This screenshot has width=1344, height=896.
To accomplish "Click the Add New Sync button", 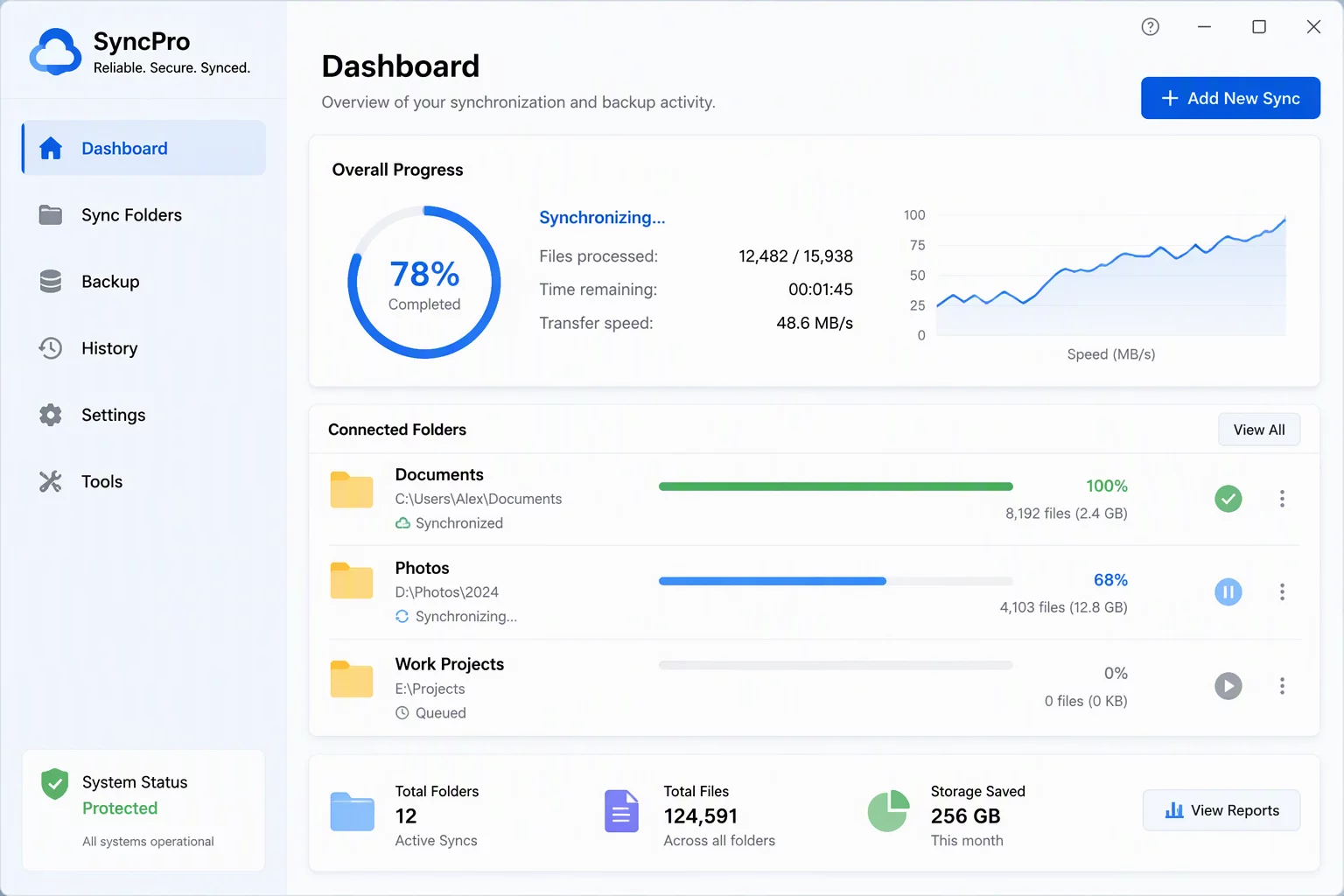I will click(1230, 98).
